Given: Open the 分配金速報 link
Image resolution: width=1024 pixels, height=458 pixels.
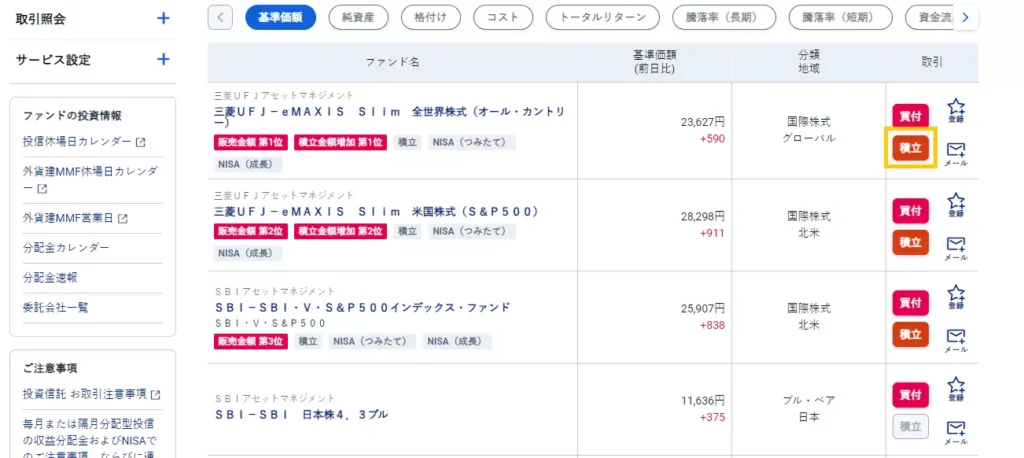Looking at the screenshot, I should [50, 277].
